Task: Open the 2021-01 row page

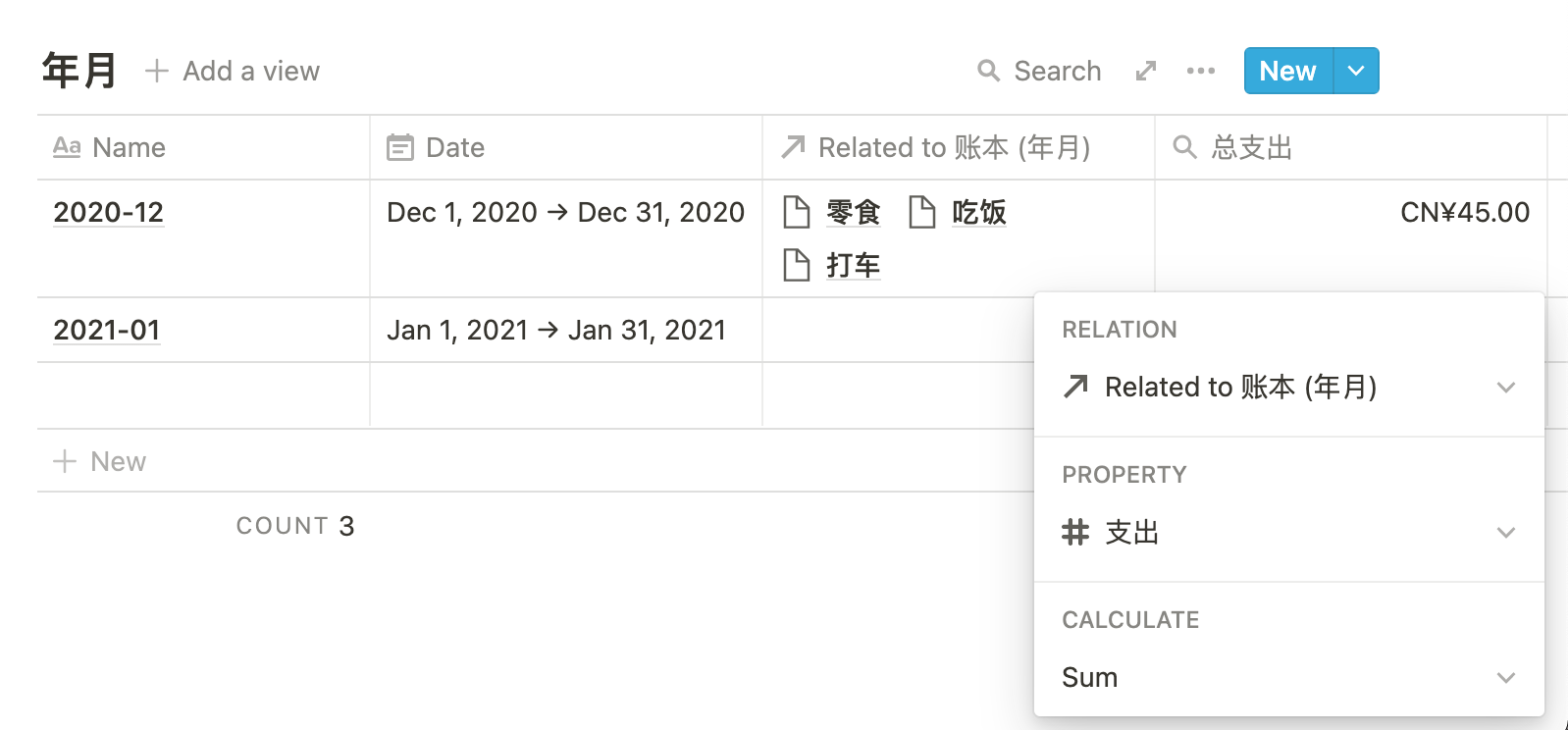Action: coord(106,330)
